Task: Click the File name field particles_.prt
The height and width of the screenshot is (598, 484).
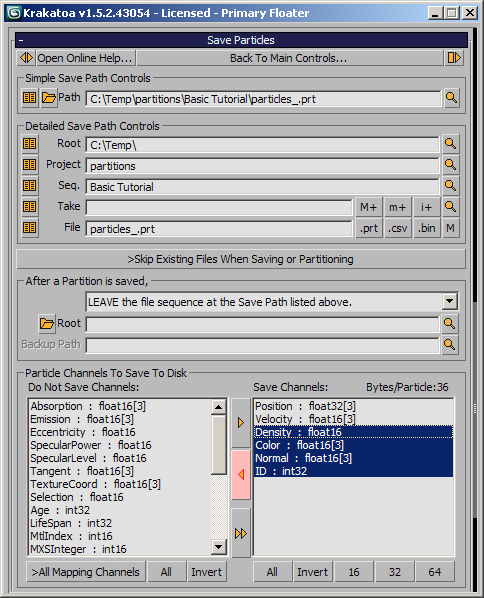Action: pos(219,229)
